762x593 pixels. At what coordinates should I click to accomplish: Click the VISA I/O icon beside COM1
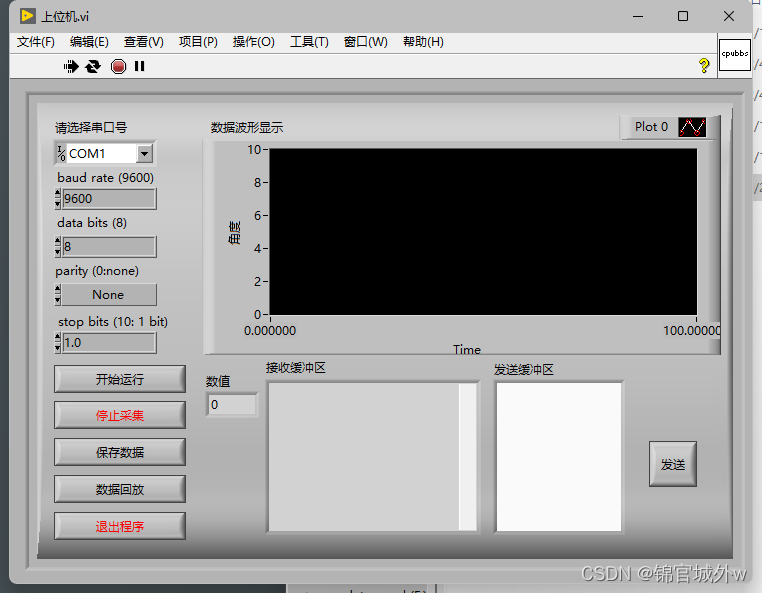tap(61, 154)
